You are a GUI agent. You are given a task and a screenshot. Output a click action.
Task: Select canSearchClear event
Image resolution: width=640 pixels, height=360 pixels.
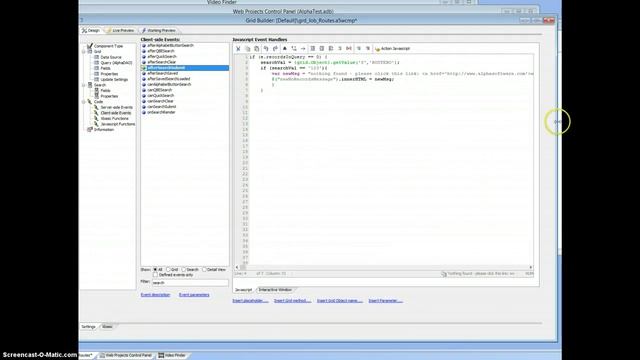pos(160,101)
